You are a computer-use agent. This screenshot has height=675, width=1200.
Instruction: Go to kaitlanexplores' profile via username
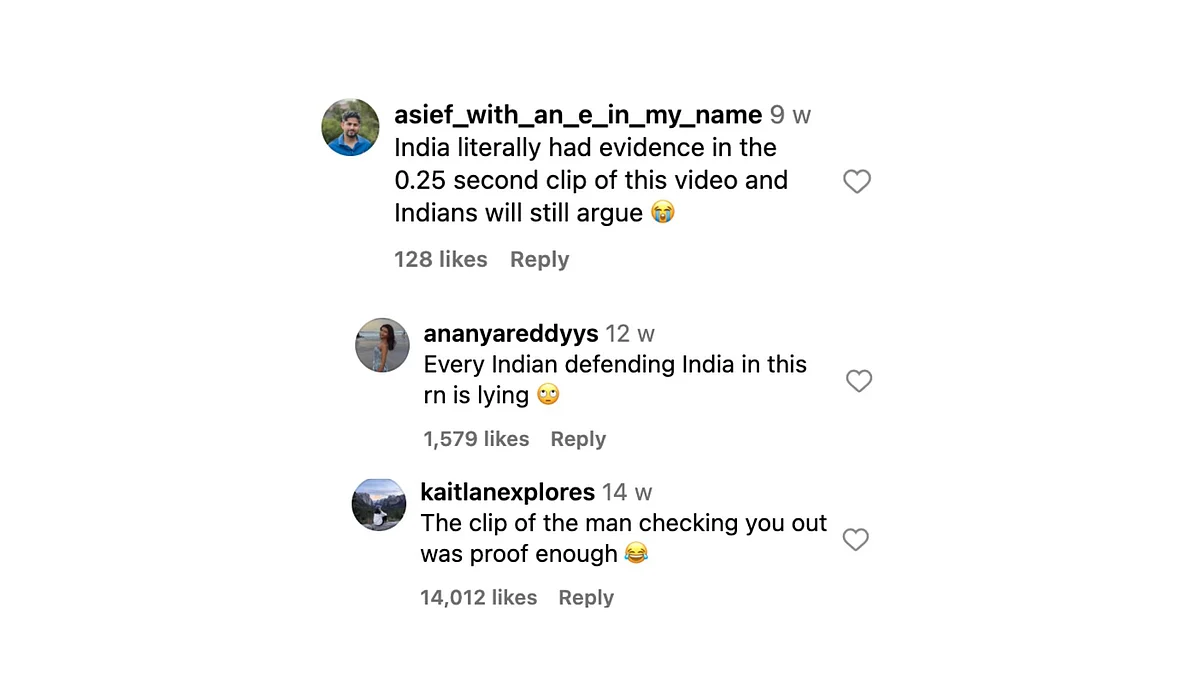click(508, 492)
